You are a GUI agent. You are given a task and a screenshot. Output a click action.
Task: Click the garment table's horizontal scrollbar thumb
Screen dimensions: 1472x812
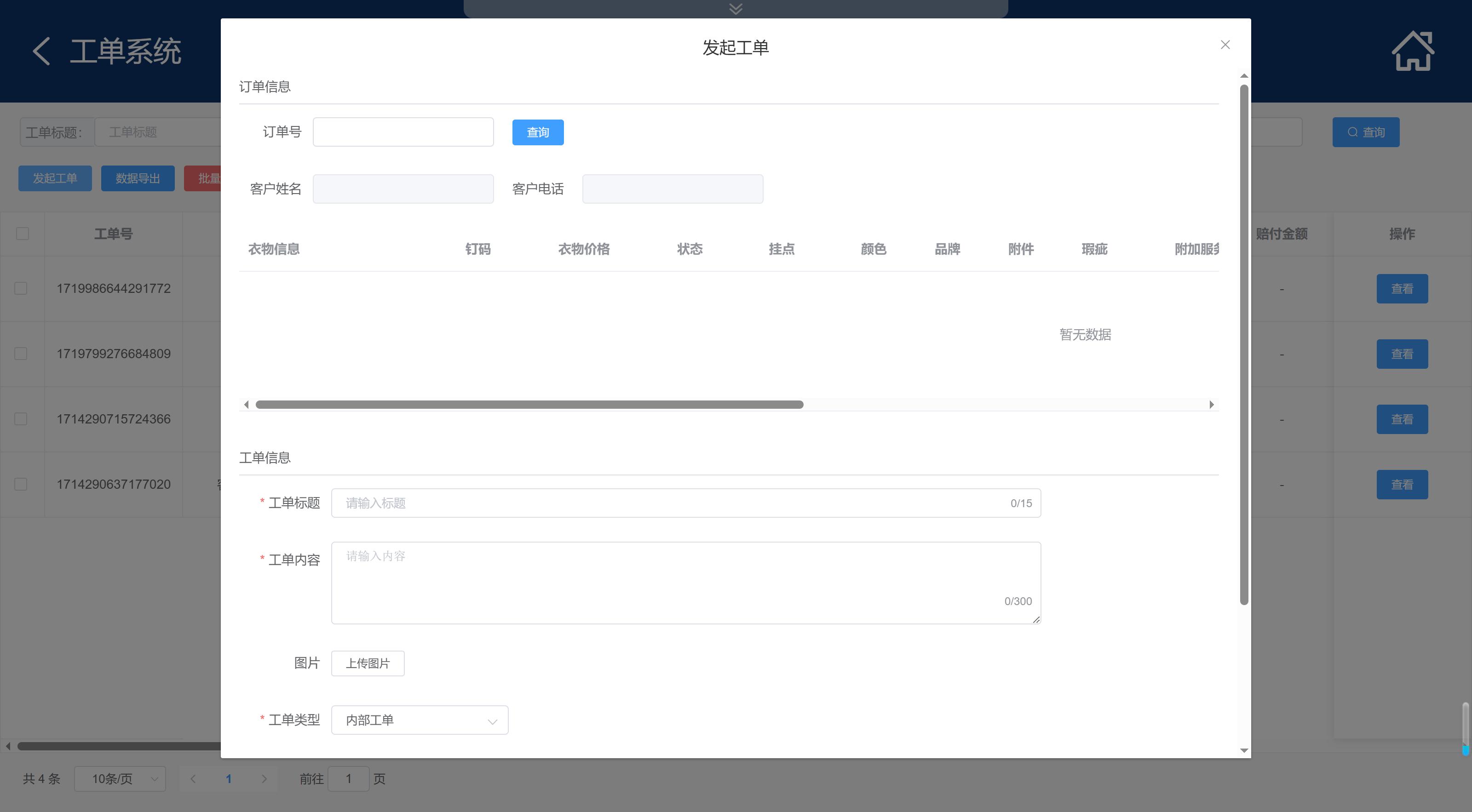pos(529,405)
